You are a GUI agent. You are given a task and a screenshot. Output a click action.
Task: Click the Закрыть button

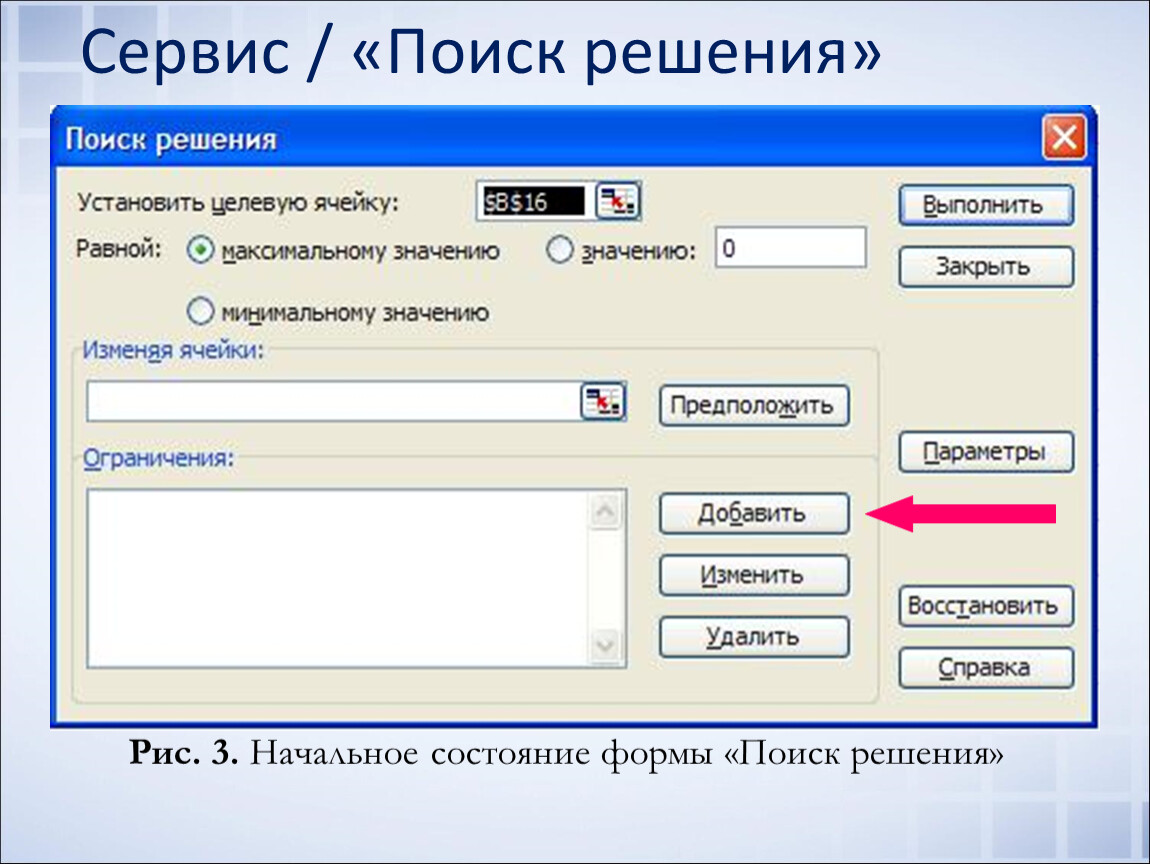(985, 267)
